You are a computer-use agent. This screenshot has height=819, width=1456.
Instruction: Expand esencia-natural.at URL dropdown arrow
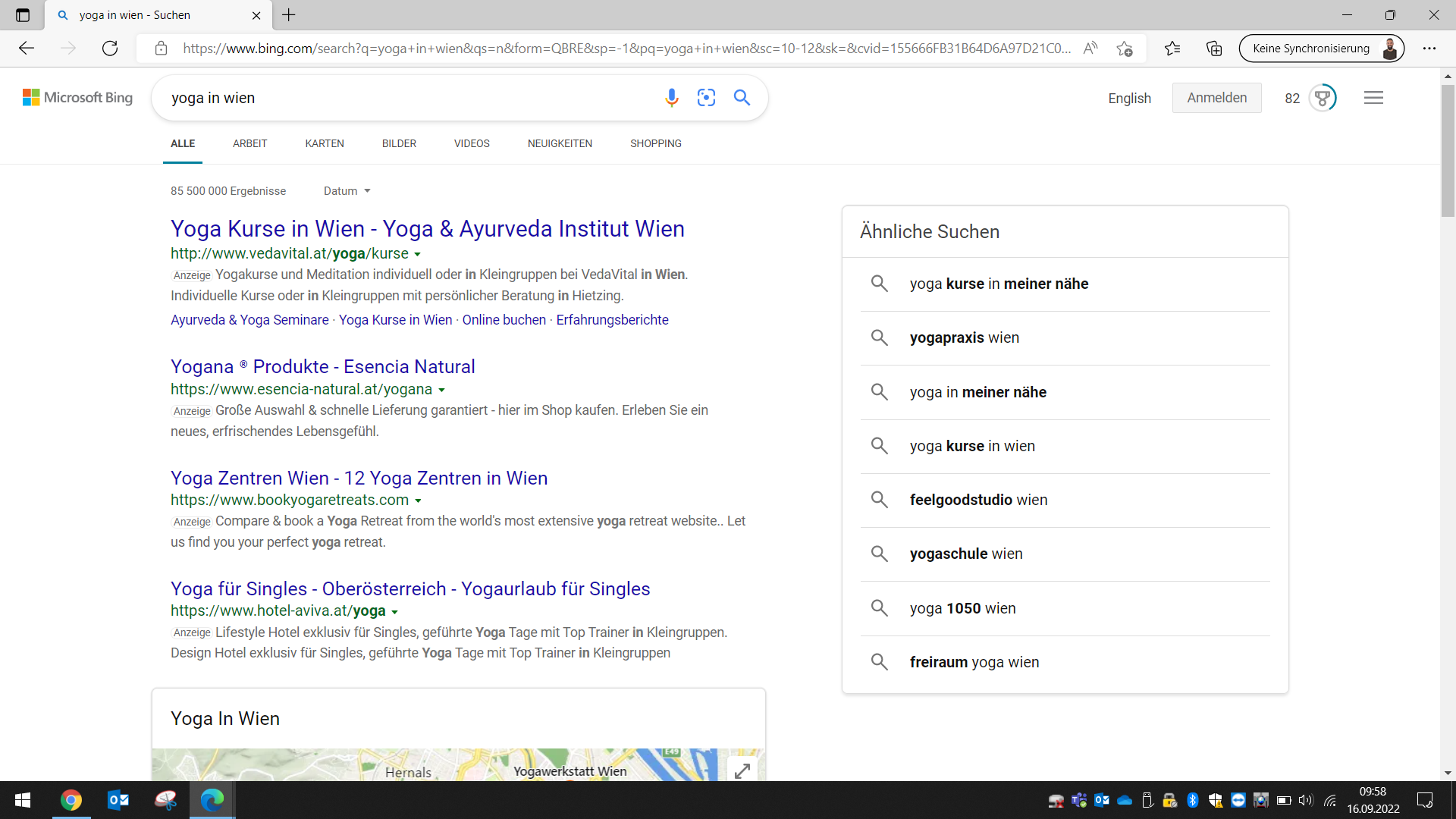click(x=441, y=391)
